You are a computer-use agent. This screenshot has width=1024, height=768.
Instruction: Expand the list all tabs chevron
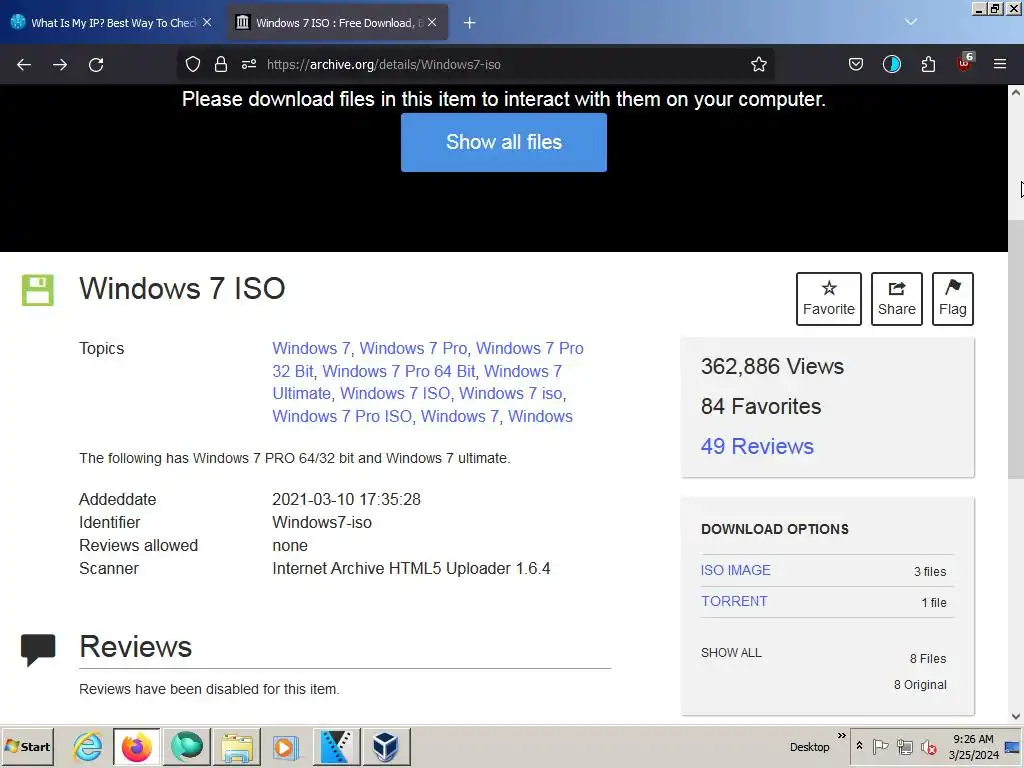pos(911,22)
